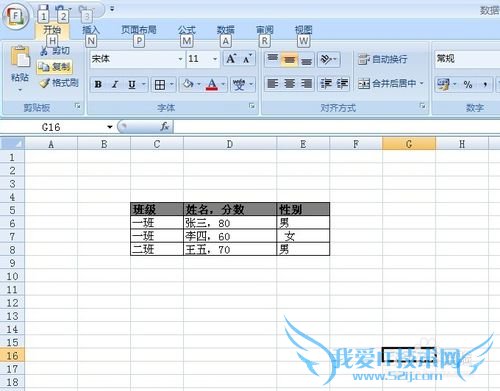The width and height of the screenshot is (500, 391).
Task: Switch to 插入 Insert tab
Action: (91, 30)
